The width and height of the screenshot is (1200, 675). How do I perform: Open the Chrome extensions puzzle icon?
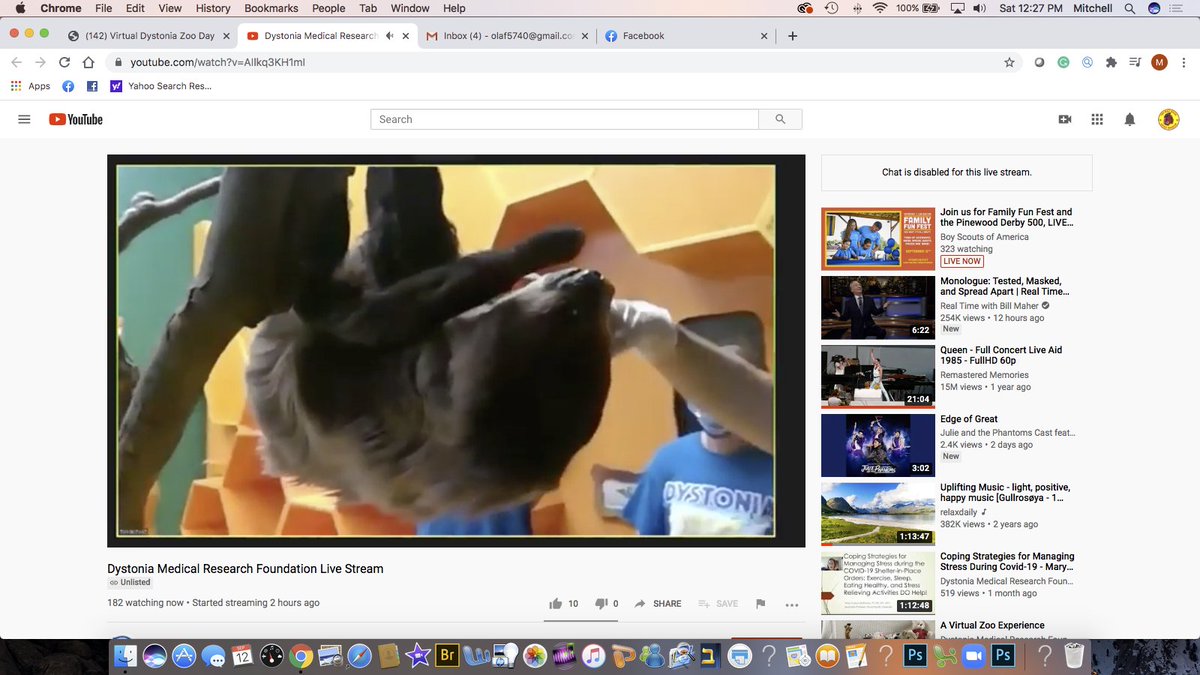[1111, 62]
